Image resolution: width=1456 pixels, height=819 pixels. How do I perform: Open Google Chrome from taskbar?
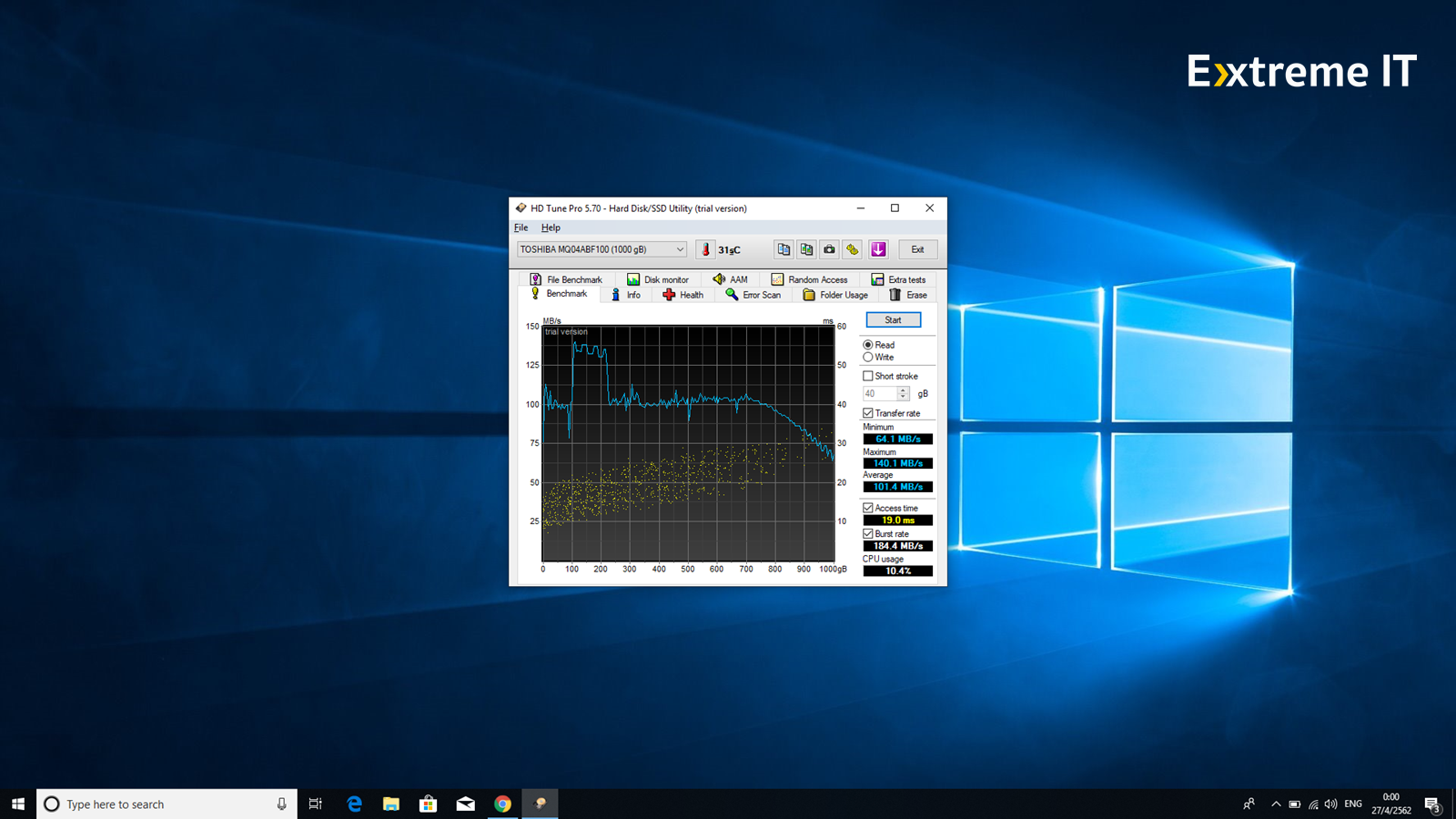(x=502, y=804)
